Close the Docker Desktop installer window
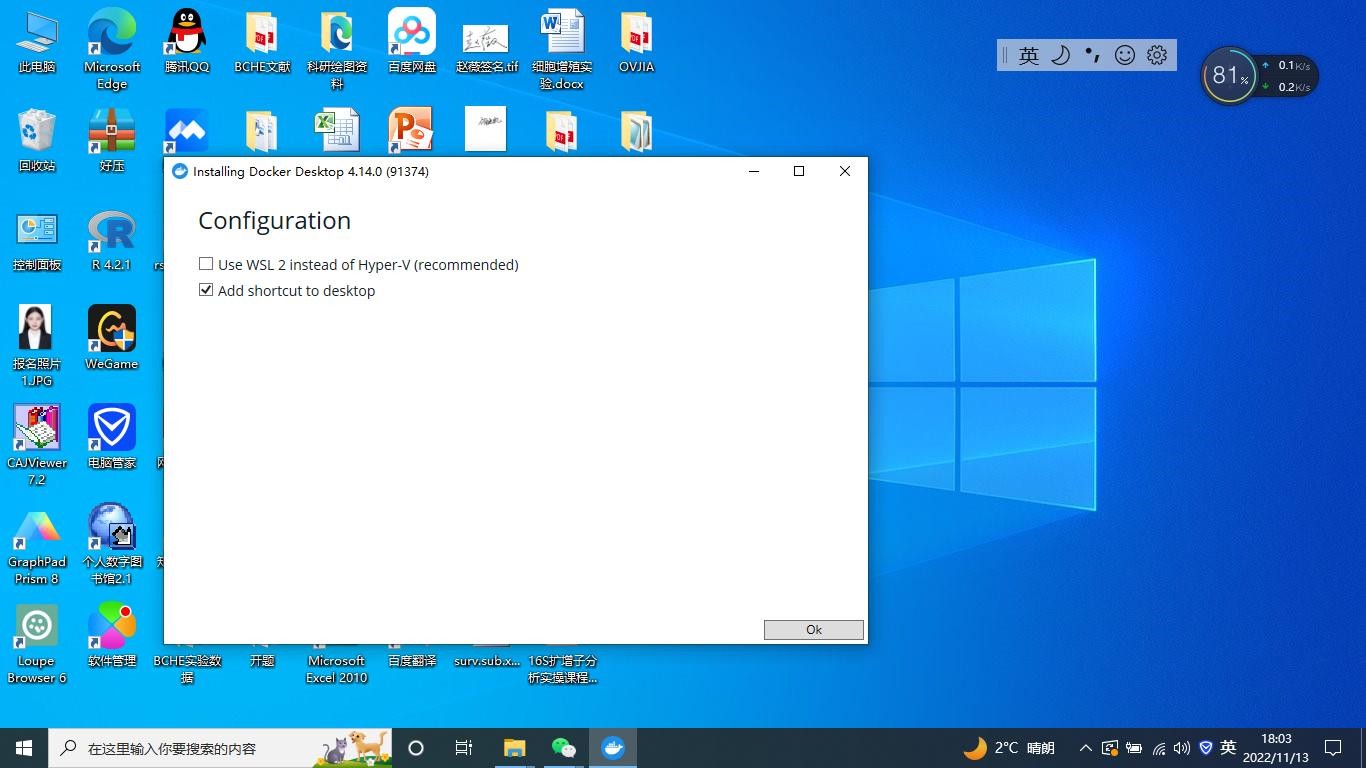 coord(845,171)
